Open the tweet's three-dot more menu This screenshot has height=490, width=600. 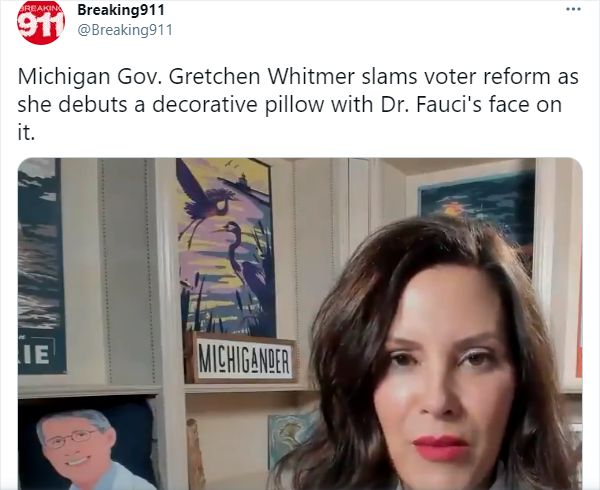tap(573, 9)
